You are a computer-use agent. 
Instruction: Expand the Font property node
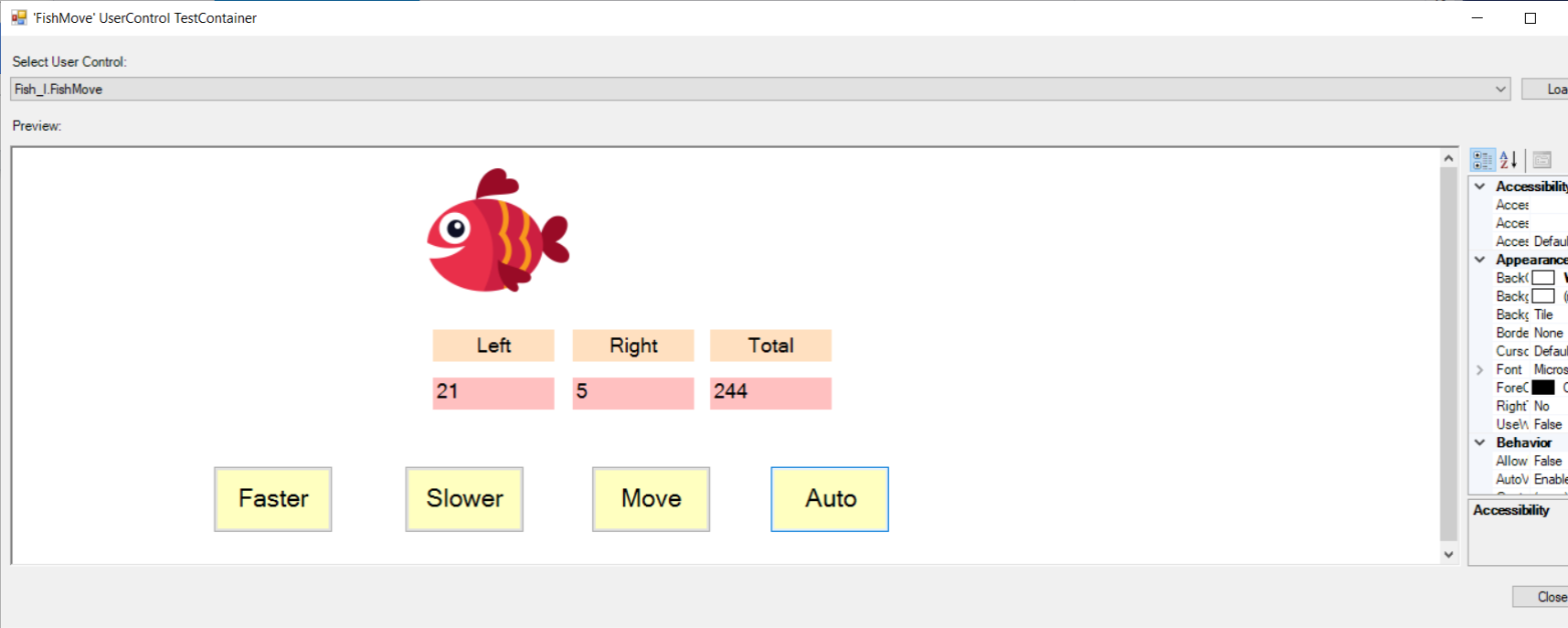[1479, 369]
